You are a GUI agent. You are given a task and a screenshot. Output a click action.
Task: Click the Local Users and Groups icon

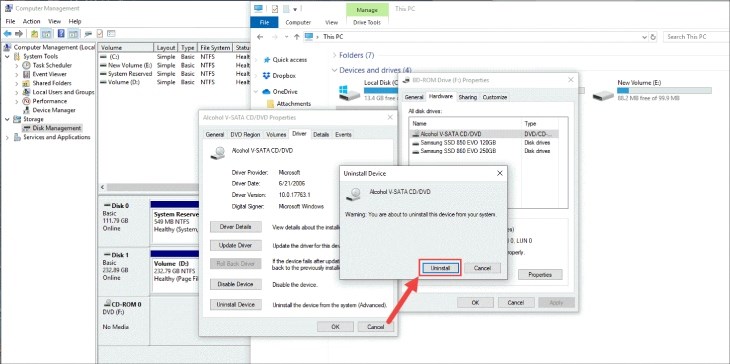click(27, 92)
